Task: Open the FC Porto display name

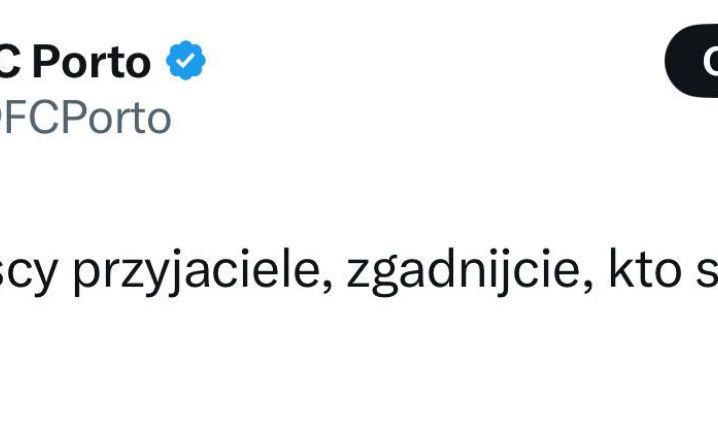Action: pos(90,62)
